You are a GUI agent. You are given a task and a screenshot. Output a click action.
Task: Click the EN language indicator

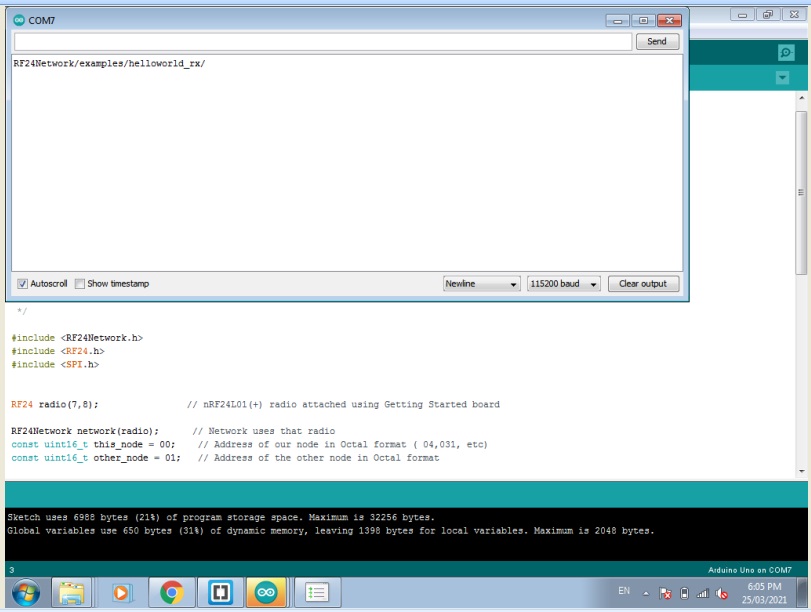click(x=624, y=591)
